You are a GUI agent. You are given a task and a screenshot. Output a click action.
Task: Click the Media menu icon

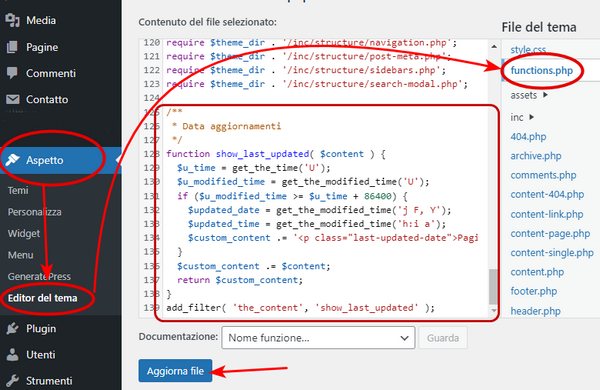point(13,20)
